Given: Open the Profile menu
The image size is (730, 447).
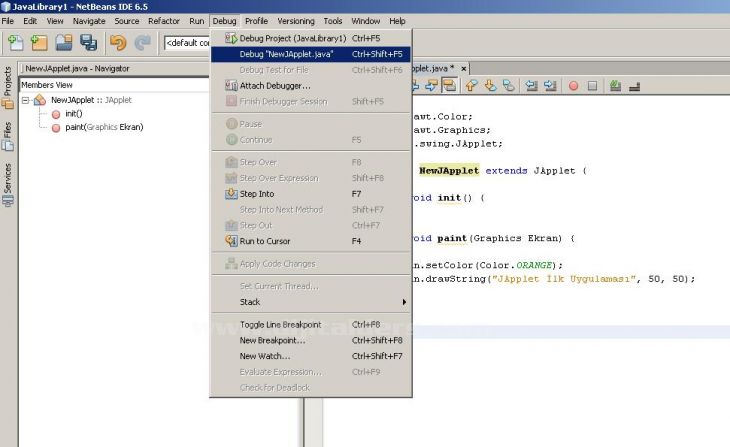Looking at the screenshot, I should coord(257,21).
